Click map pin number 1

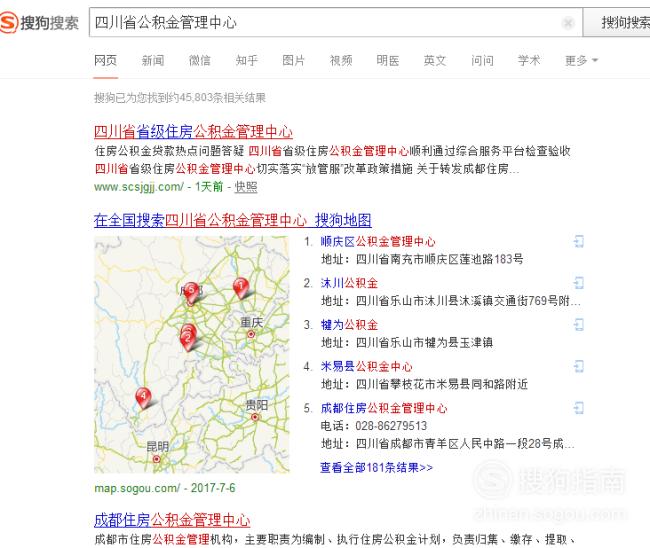pyautogui.click(x=241, y=289)
